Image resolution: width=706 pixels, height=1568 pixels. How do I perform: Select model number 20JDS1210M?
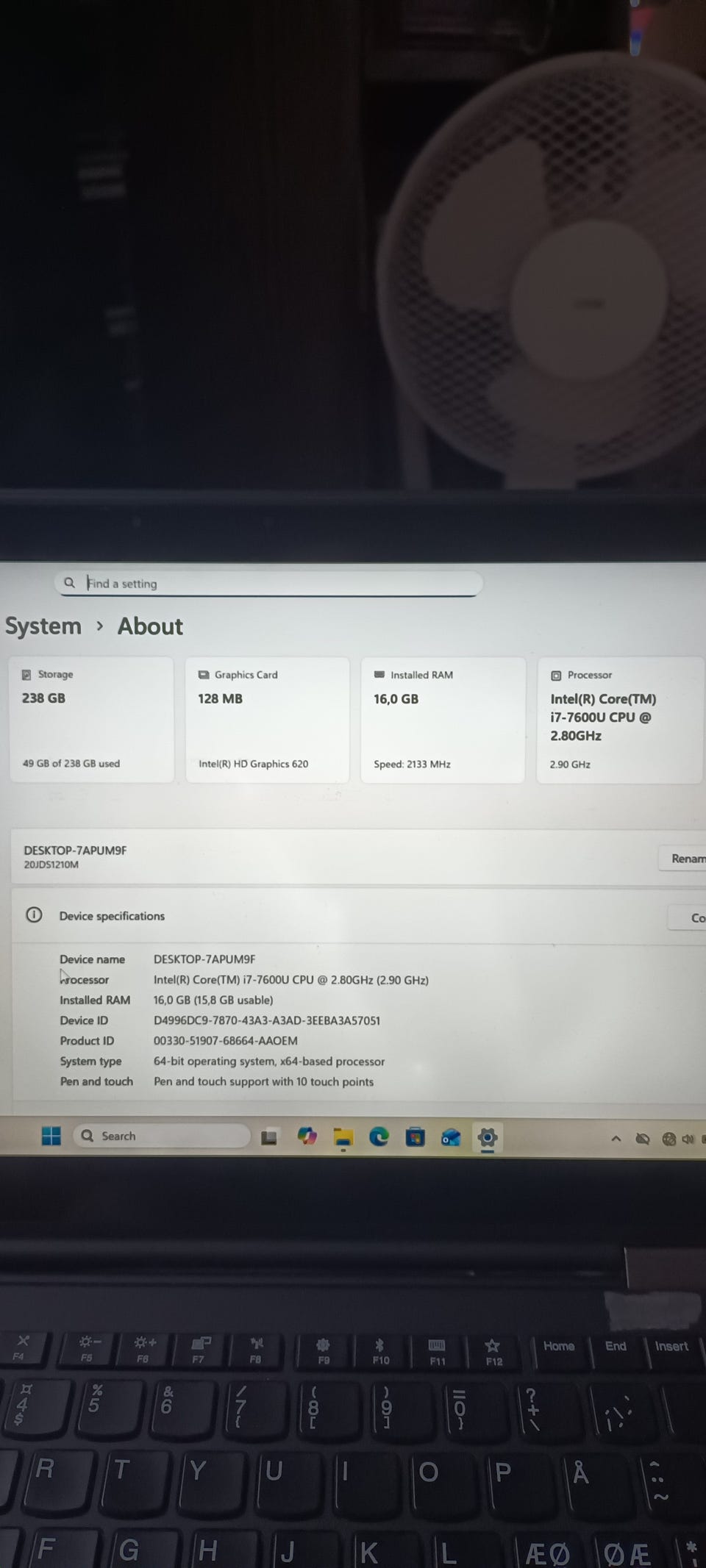pyautogui.click(x=51, y=864)
